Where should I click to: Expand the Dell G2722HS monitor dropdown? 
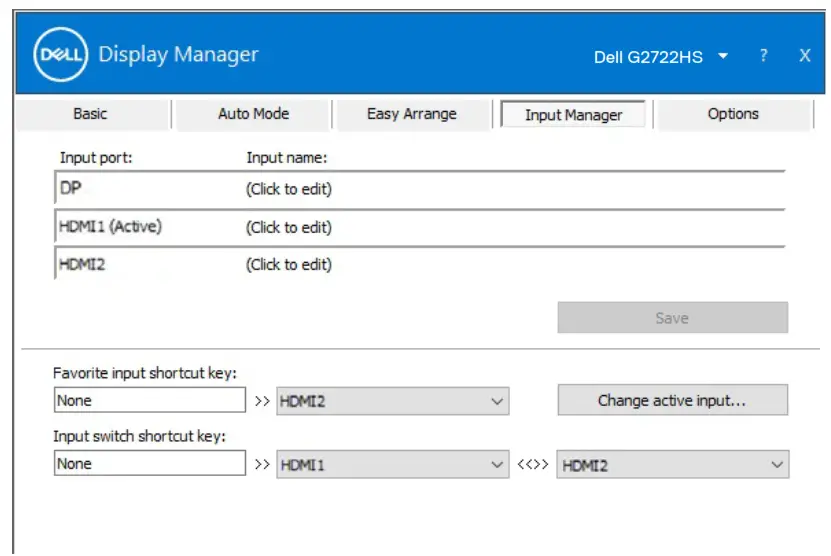point(723,56)
